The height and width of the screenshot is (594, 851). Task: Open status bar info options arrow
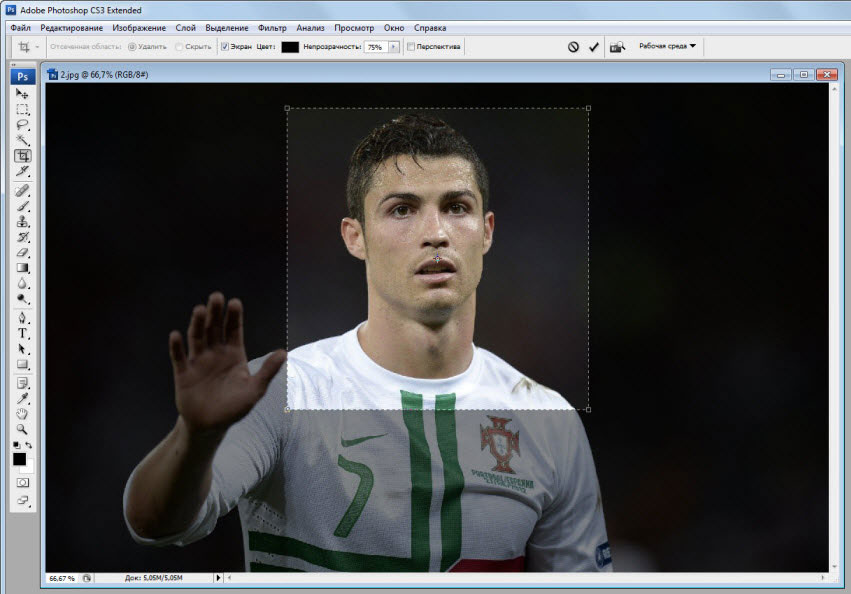click(x=218, y=578)
